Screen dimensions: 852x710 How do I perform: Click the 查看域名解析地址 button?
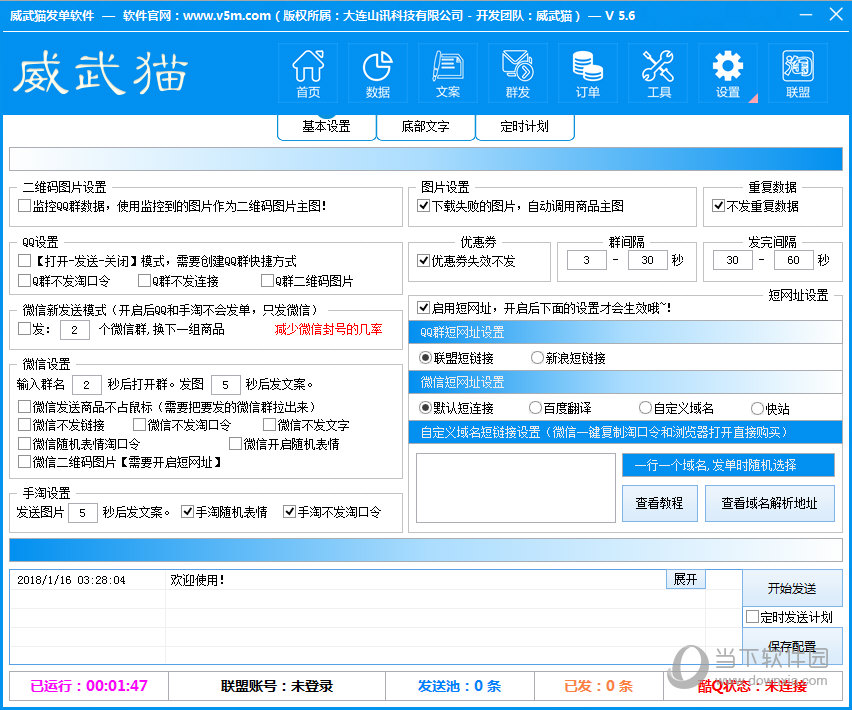pyautogui.click(x=769, y=504)
